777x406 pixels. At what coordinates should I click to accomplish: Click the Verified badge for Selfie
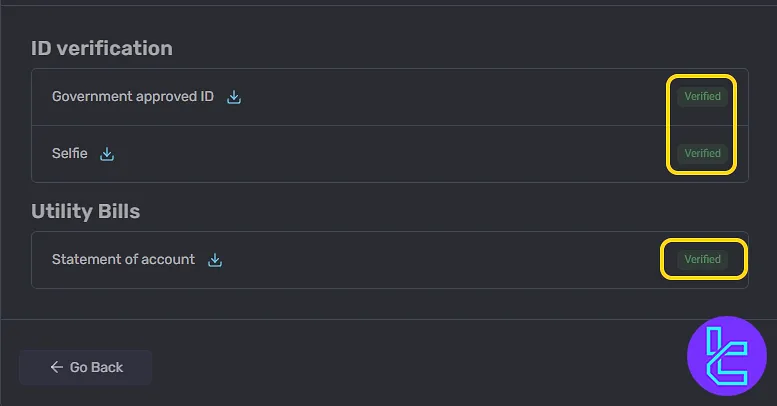click(702, 153)
